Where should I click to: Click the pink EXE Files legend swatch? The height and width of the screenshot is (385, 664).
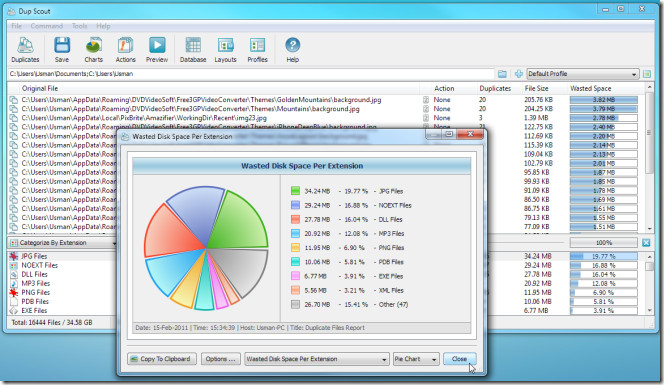coord(295,276)
